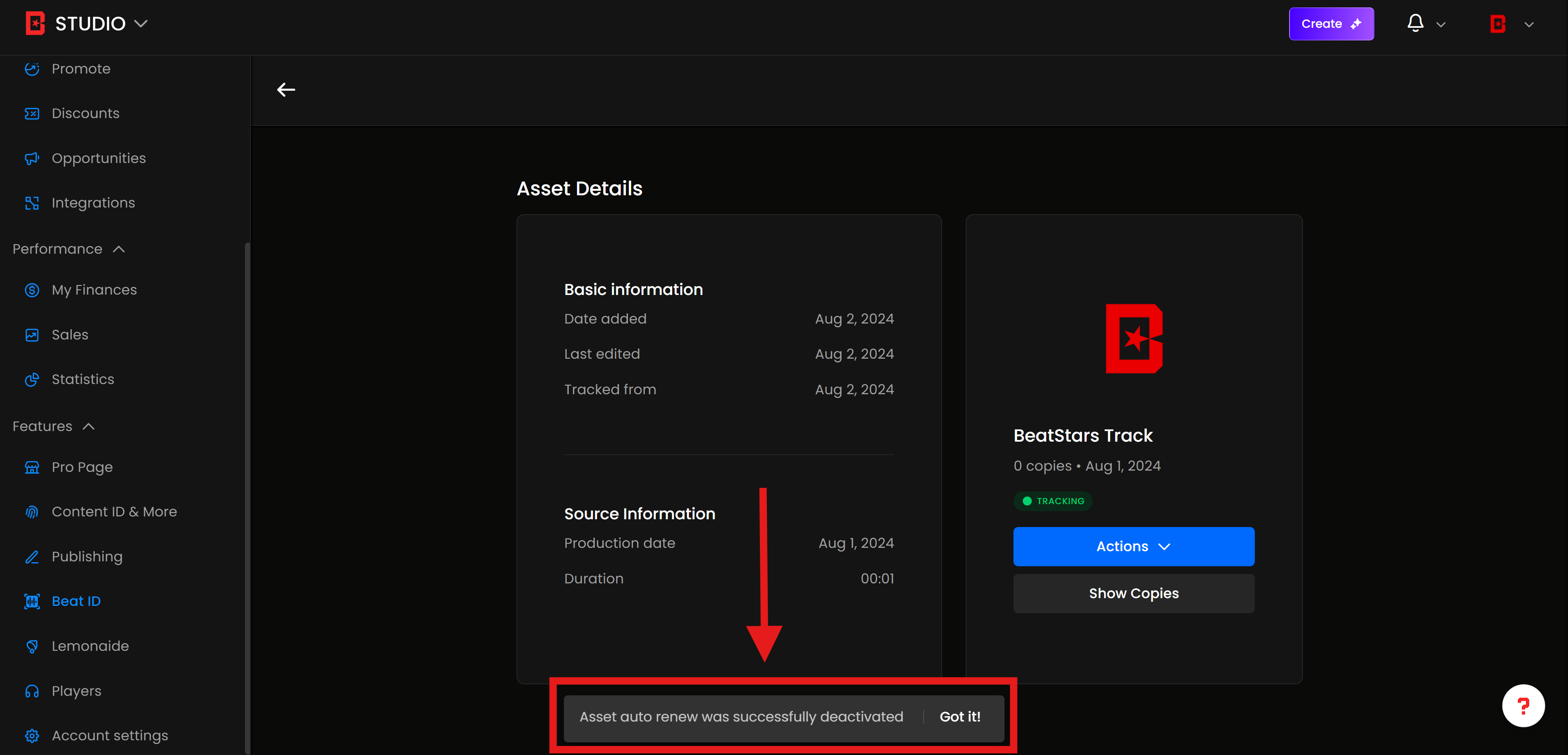Expand the notifications dropdown chevron
1568x755 pixels.
1441,25
